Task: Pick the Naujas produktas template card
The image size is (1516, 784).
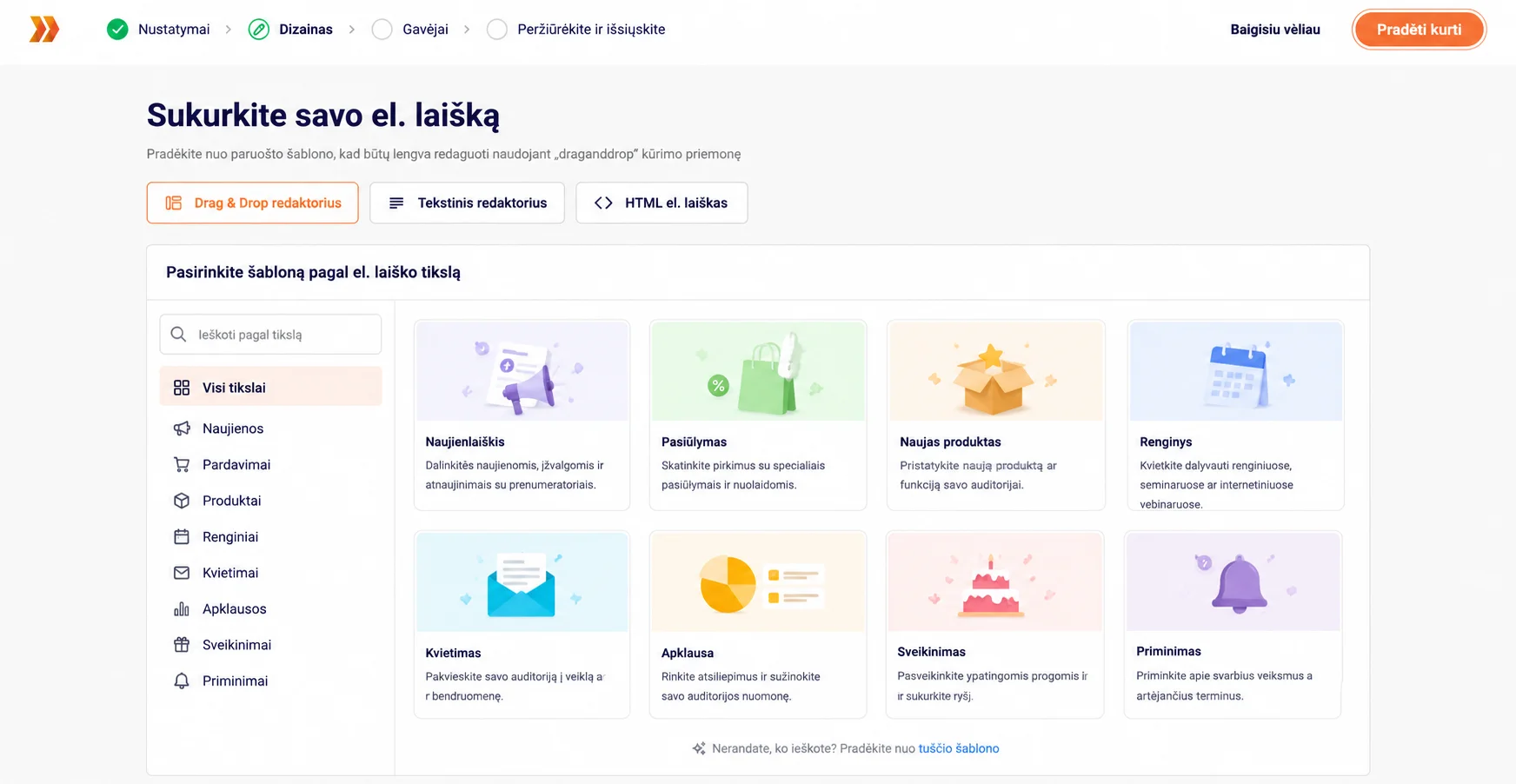Action: click(x=995, y=415)
